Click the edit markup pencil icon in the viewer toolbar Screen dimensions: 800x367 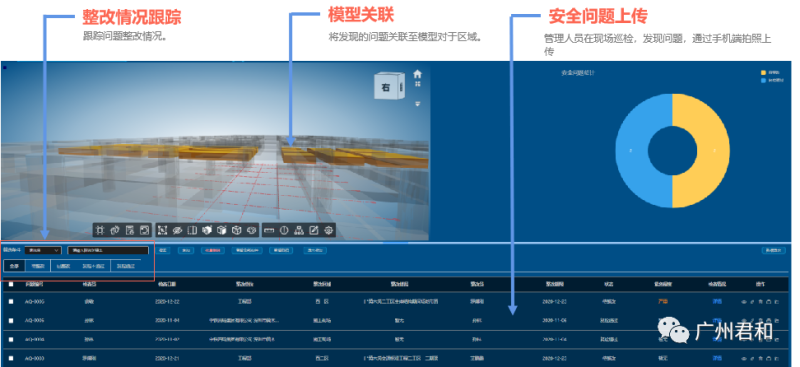tap(314, 230)
